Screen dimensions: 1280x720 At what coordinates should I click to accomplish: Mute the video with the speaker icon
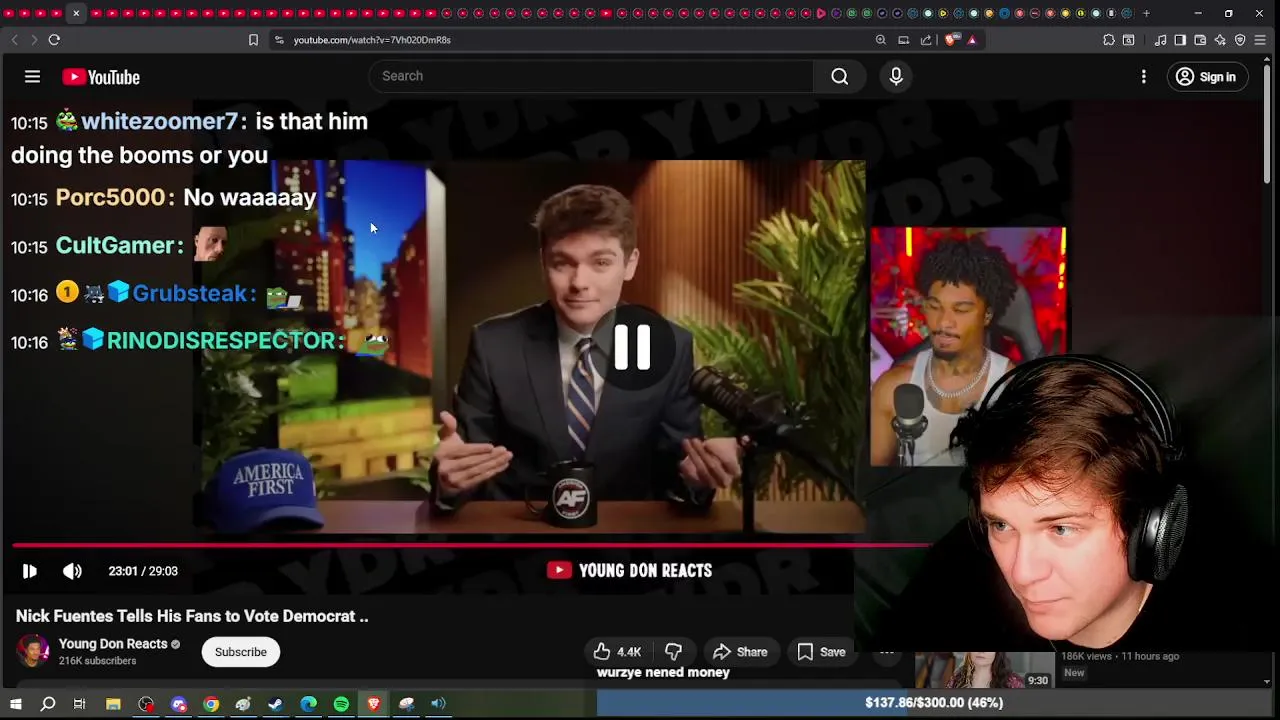72,571
